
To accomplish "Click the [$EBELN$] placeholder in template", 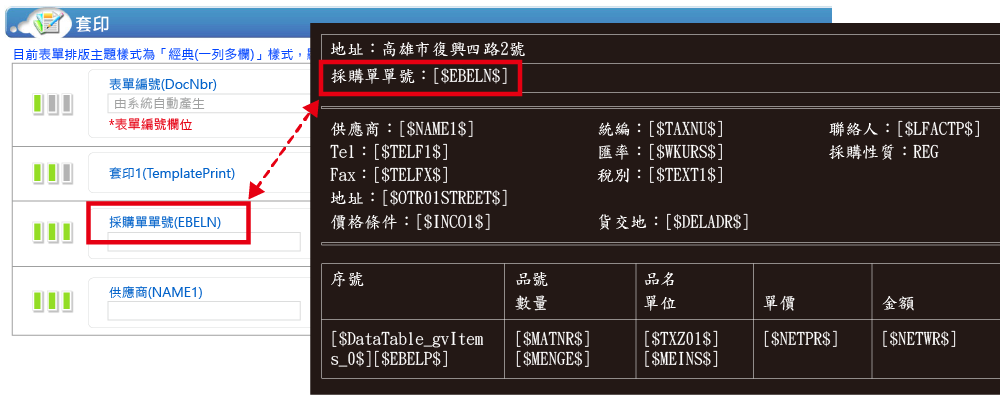I will (x=471, y=75).
